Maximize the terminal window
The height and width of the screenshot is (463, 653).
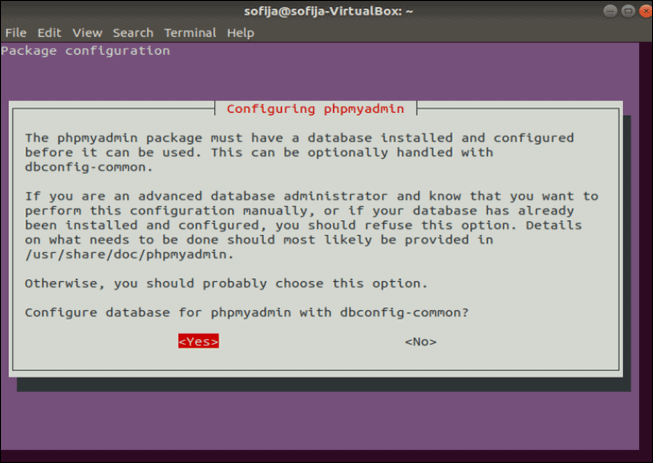(x=628, y=11)
